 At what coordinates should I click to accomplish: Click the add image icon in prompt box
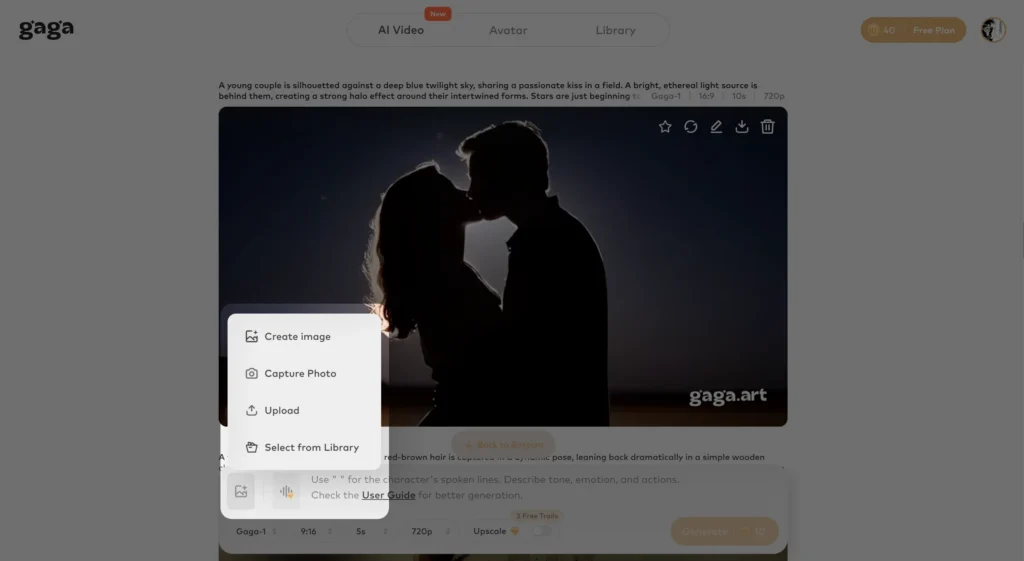[241, 491]
